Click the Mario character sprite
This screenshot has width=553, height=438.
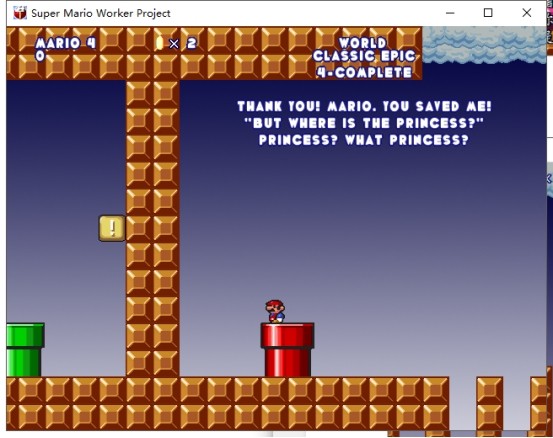tap(275, 311)
